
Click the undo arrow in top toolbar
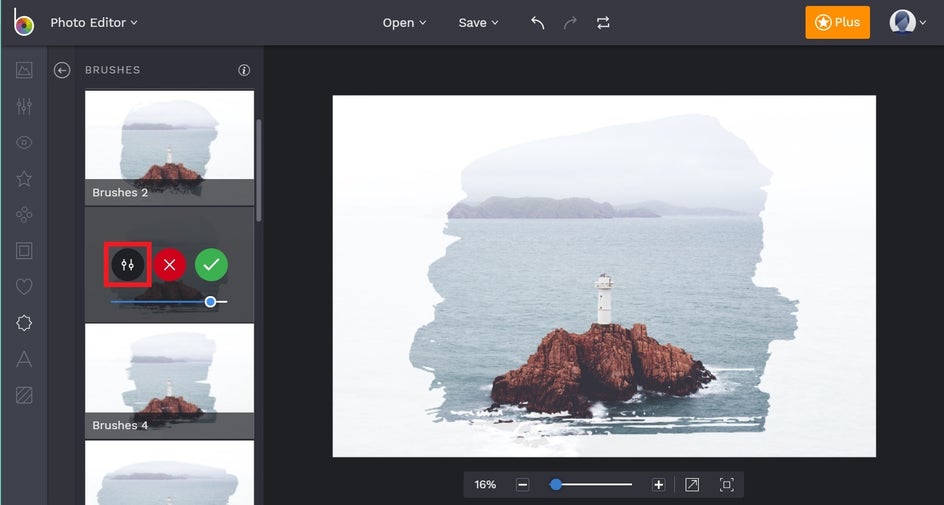click(538, 23)
